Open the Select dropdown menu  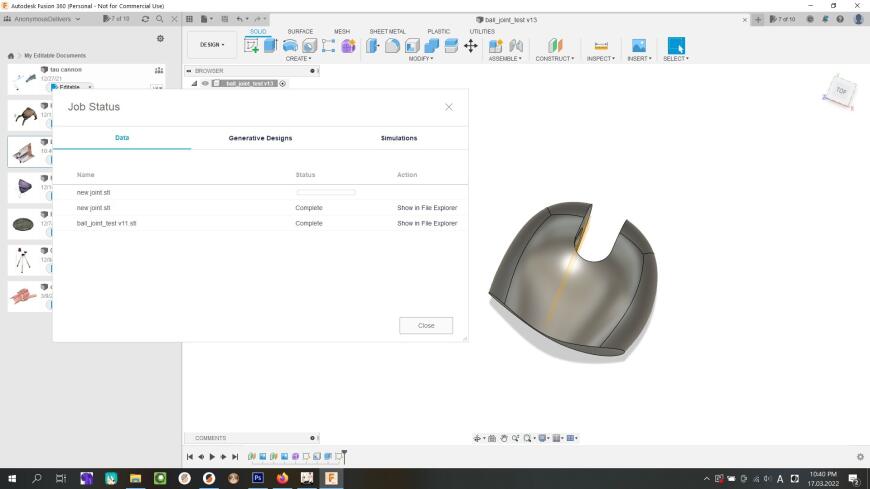click(676, 59)
